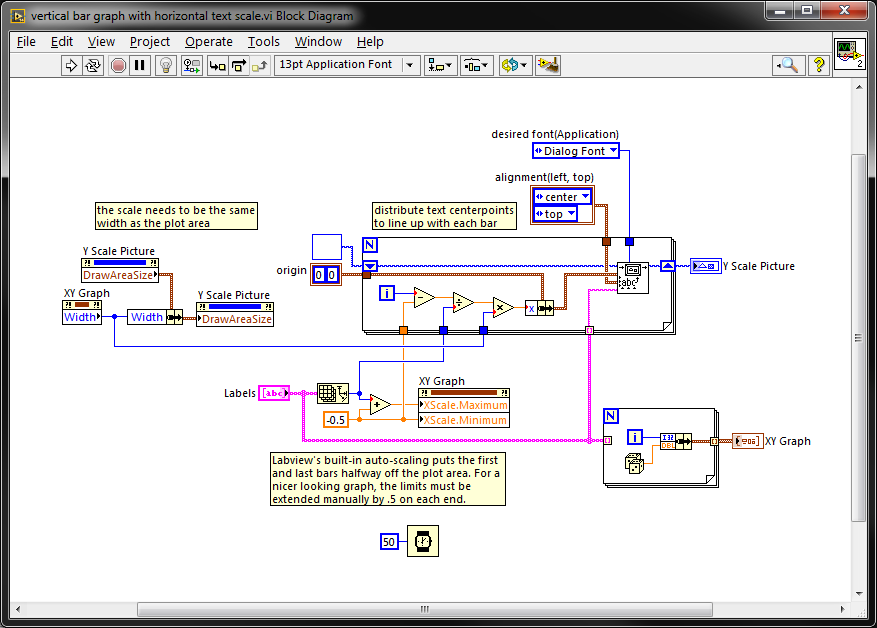This screenshot has height=628, width=877.
Task: Click the 50 numeric constant
Action: coord(389,542)
